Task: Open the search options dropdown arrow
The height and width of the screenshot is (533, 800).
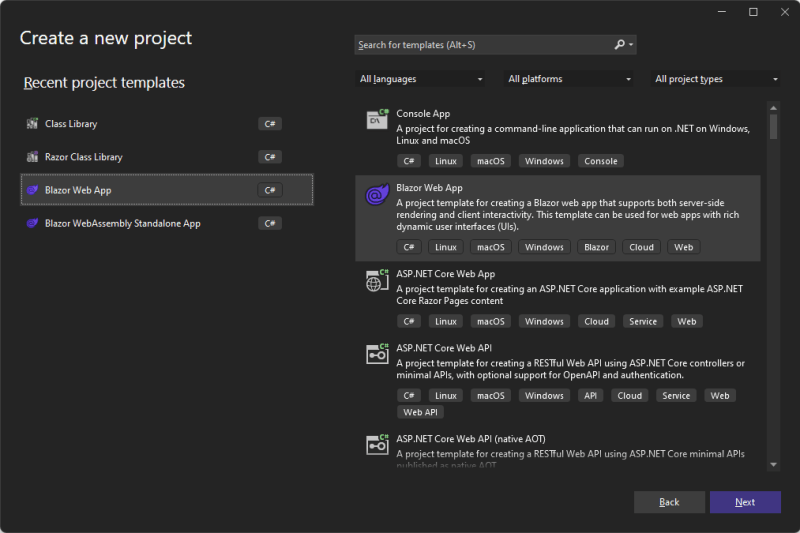Action: pyautogui.click(x=631, y=45)
